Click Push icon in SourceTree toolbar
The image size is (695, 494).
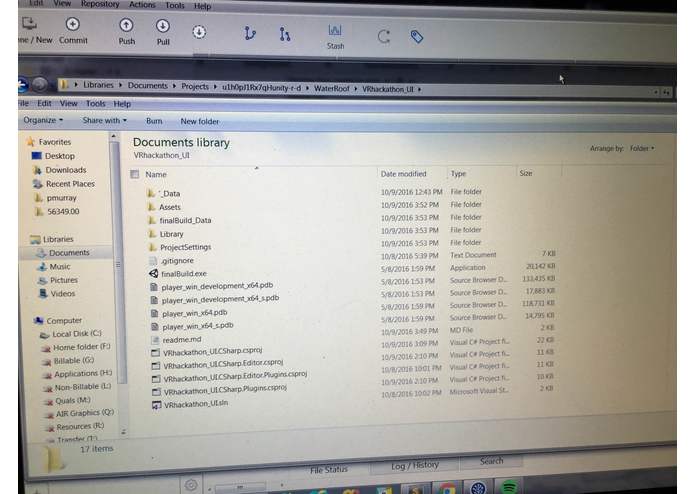pos(126,25)
